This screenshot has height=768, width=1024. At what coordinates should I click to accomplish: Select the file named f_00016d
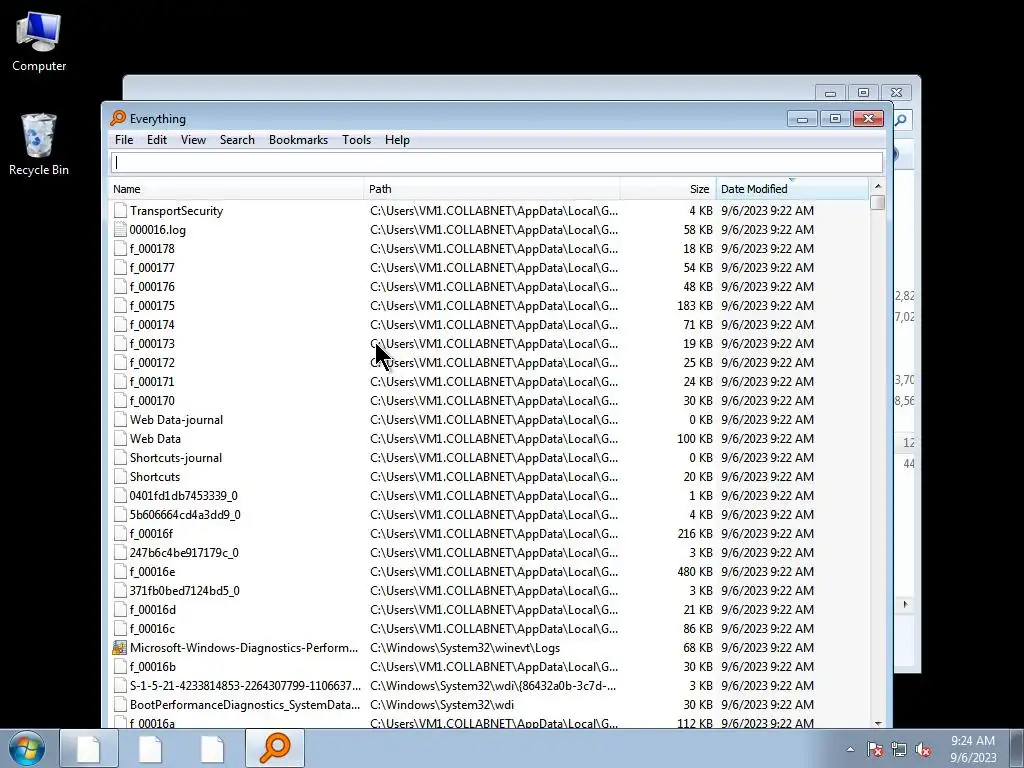click(153, 609)
